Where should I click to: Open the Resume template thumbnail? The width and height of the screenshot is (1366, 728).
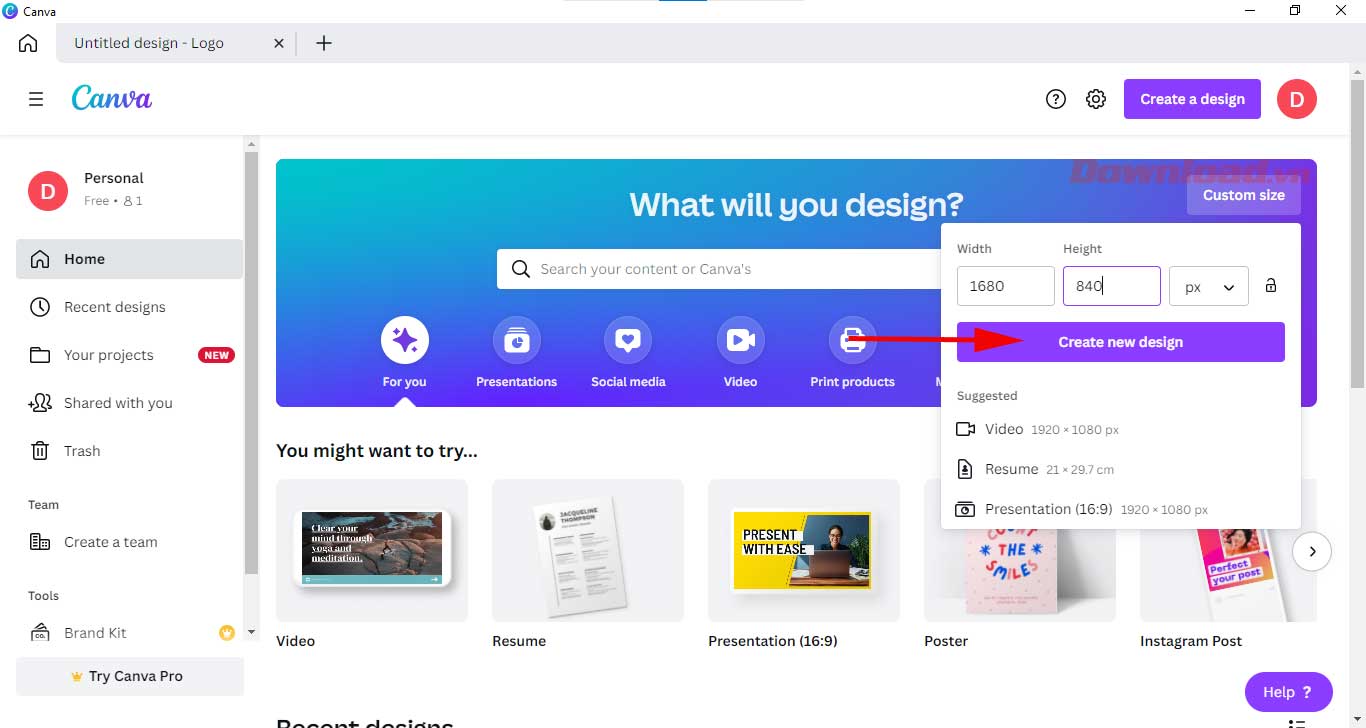(x=588, y=550)
